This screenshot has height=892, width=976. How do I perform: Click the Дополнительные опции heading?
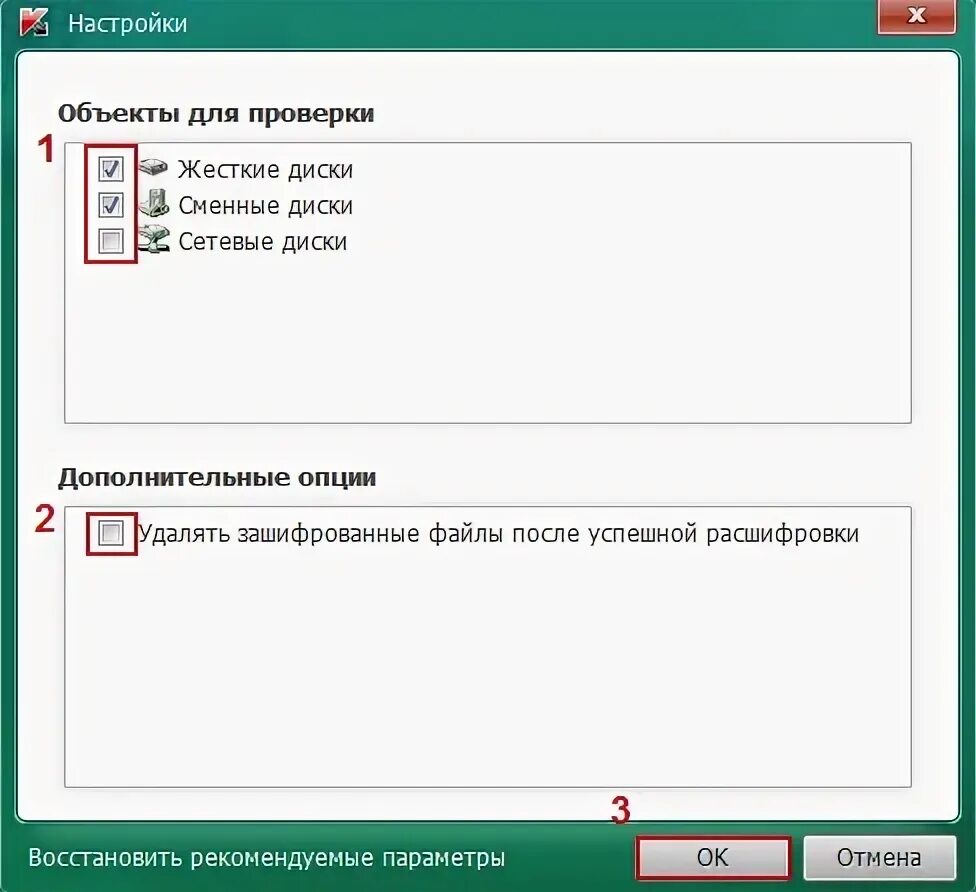[x=217, y=478]
